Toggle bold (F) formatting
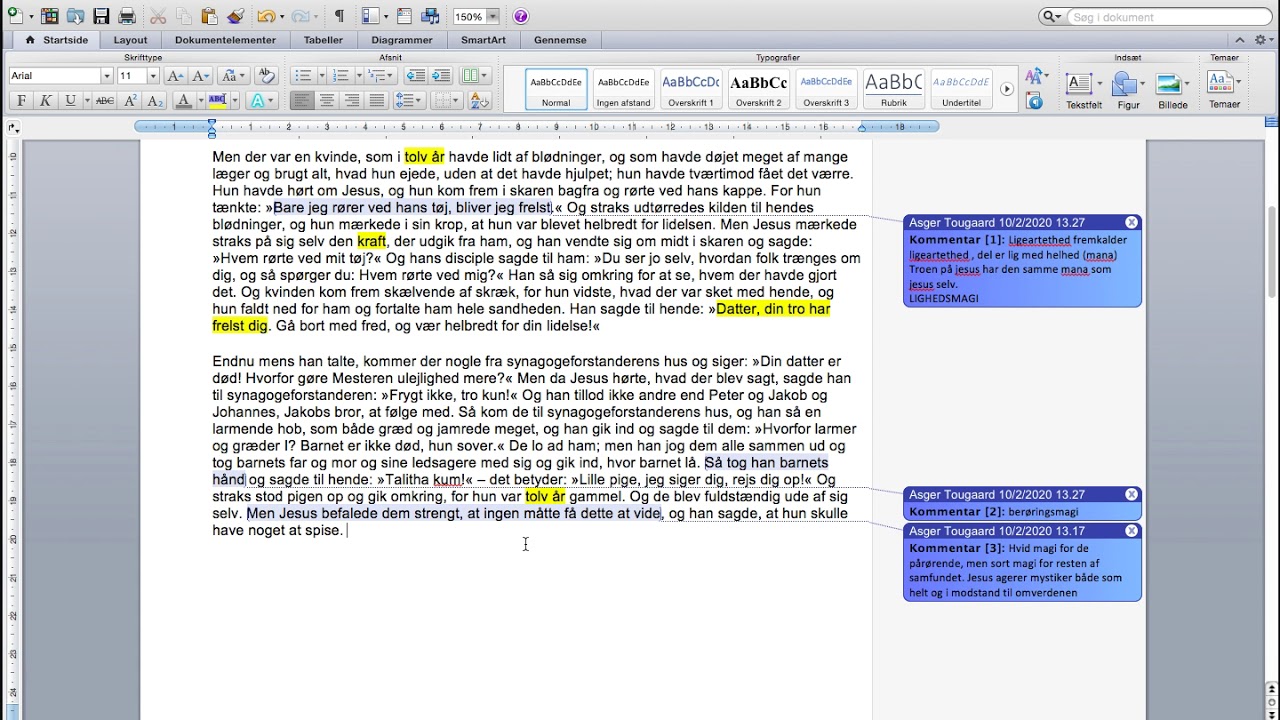 [x=21, y=101]
